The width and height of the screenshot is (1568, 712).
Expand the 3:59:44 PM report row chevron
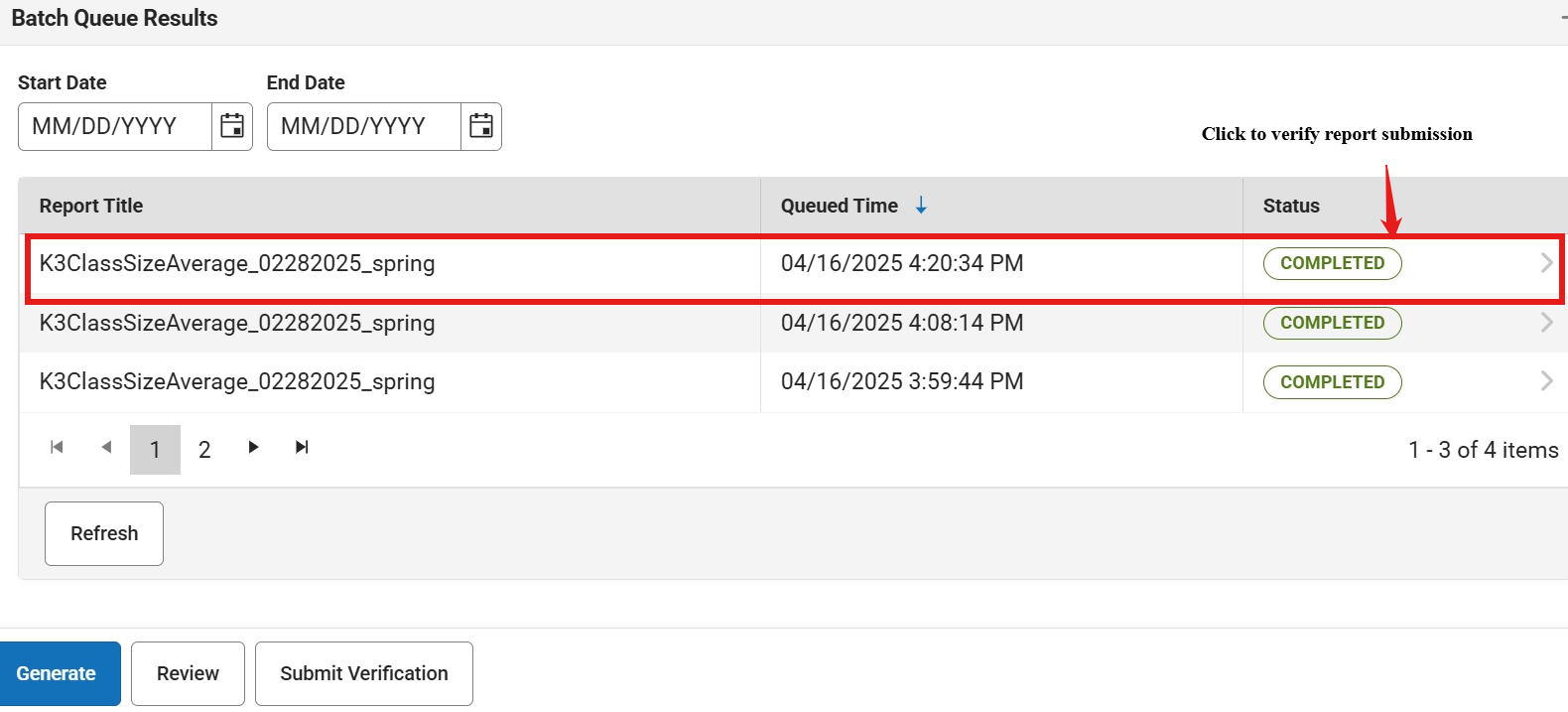tap(1546, 381)
